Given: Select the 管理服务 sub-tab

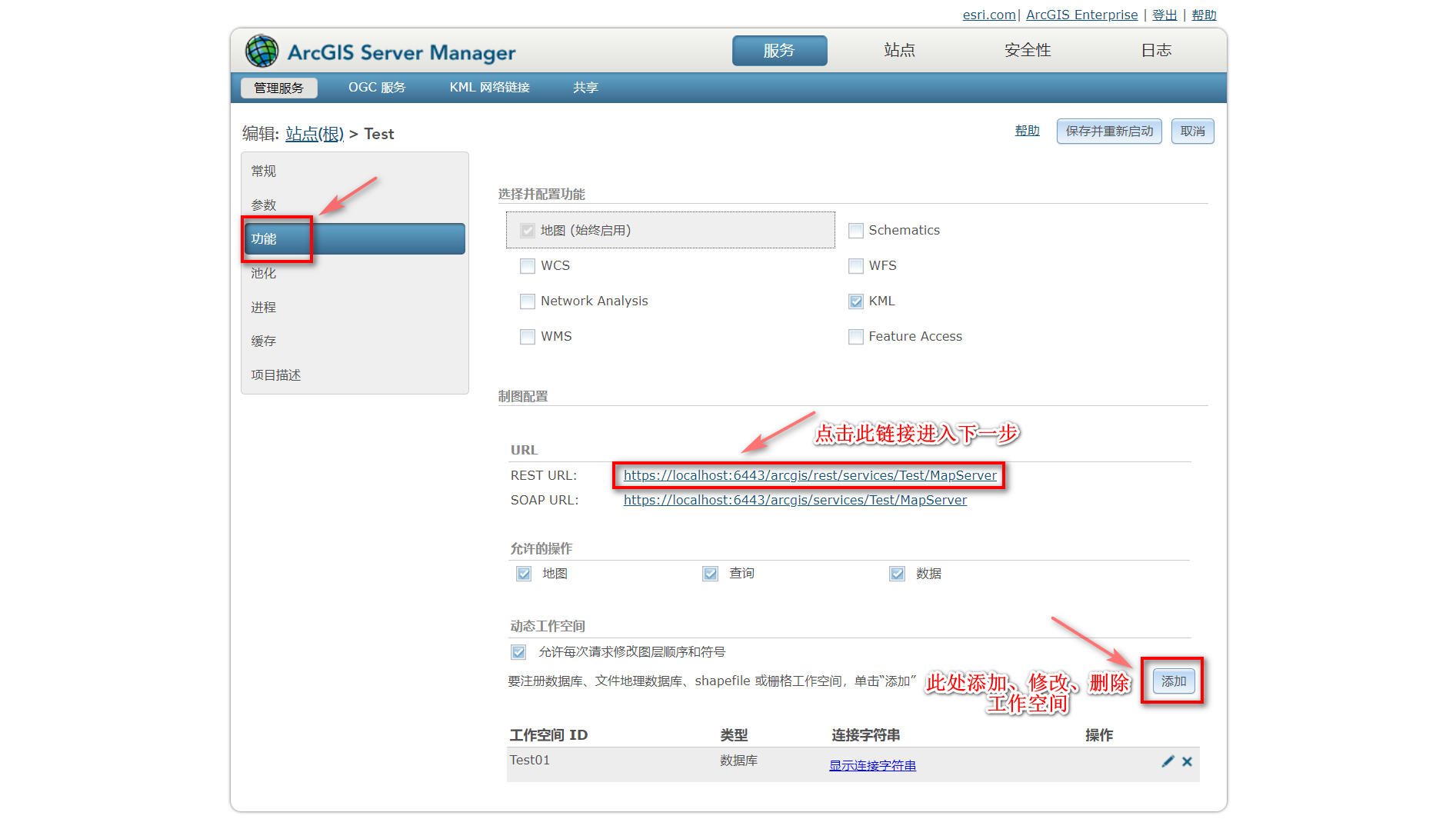Looking at the screenshot, I should coord(279,88).
